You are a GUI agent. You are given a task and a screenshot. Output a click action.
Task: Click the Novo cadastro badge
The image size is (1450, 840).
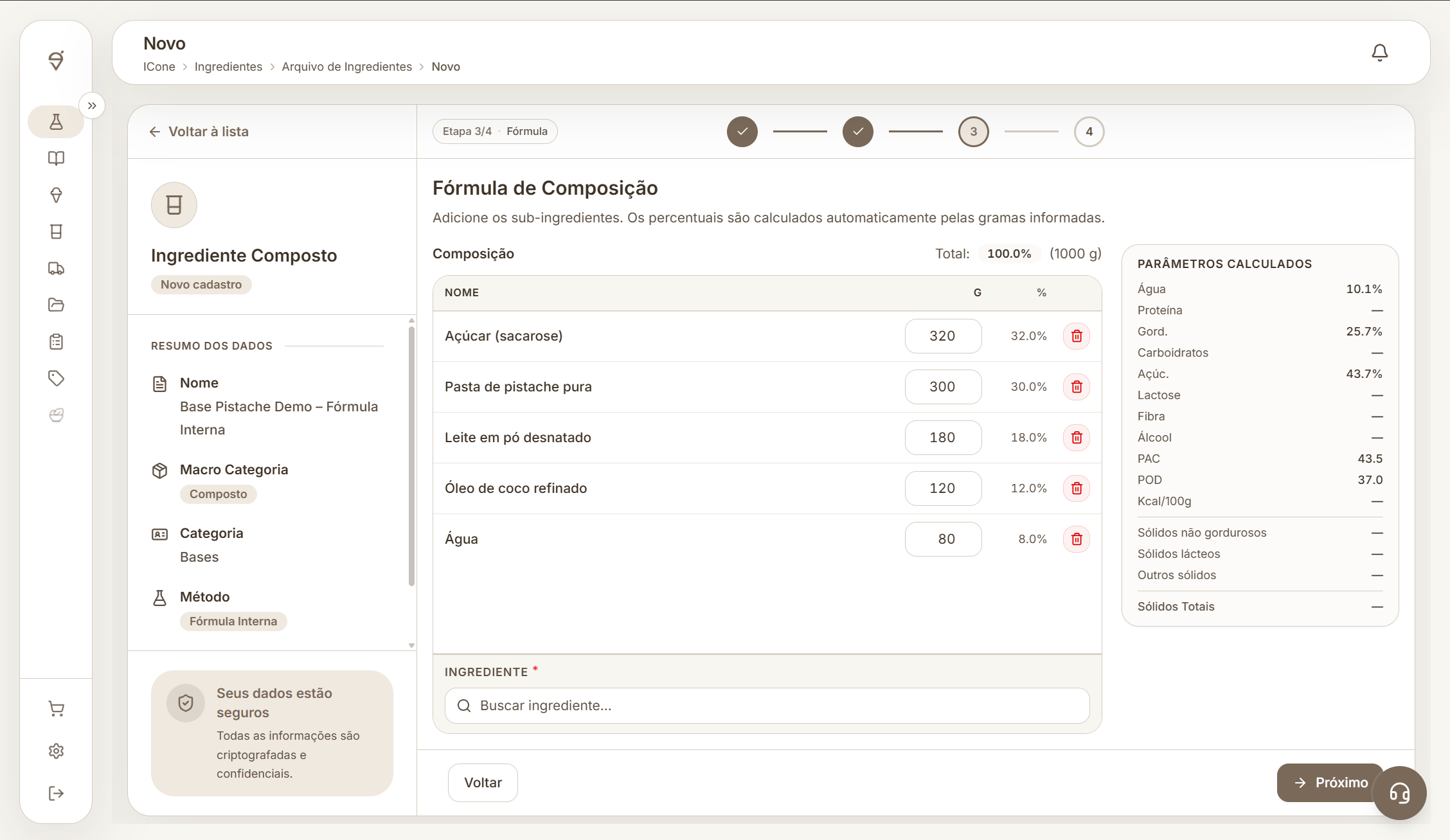point(201,285)
